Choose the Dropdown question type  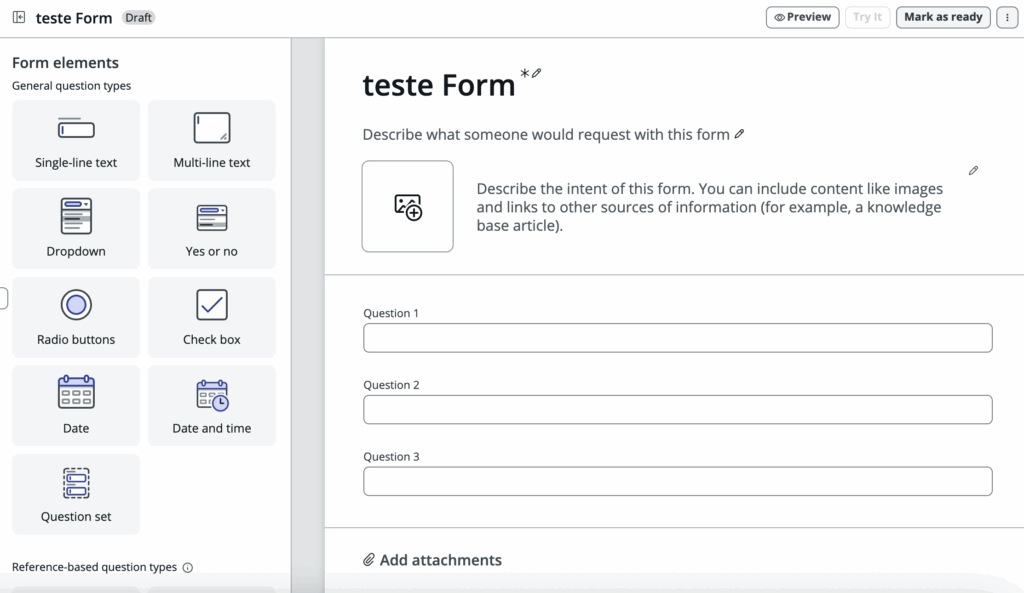[x=76, y=229]
